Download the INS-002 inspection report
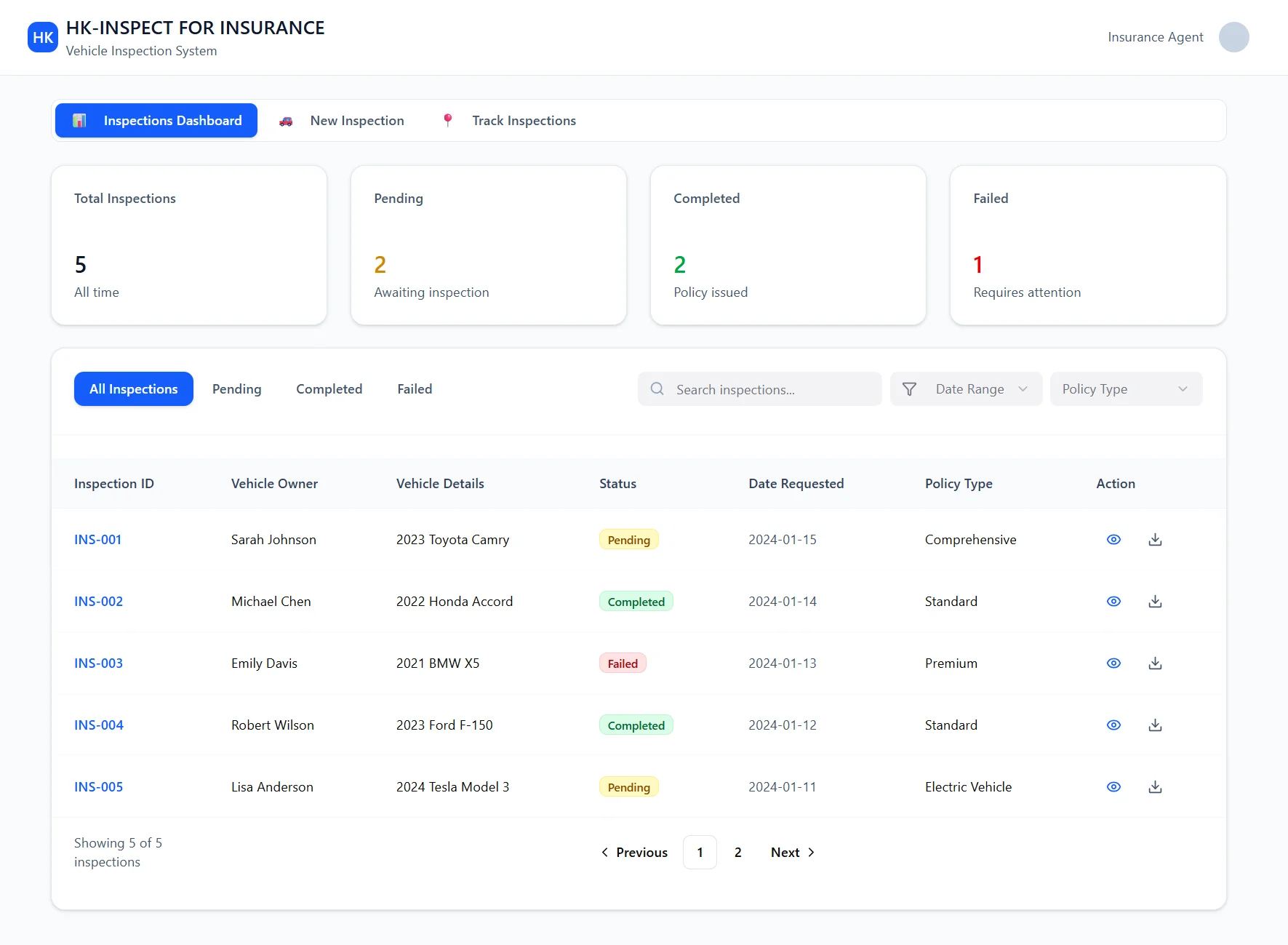 click(x=1155, y=601)
